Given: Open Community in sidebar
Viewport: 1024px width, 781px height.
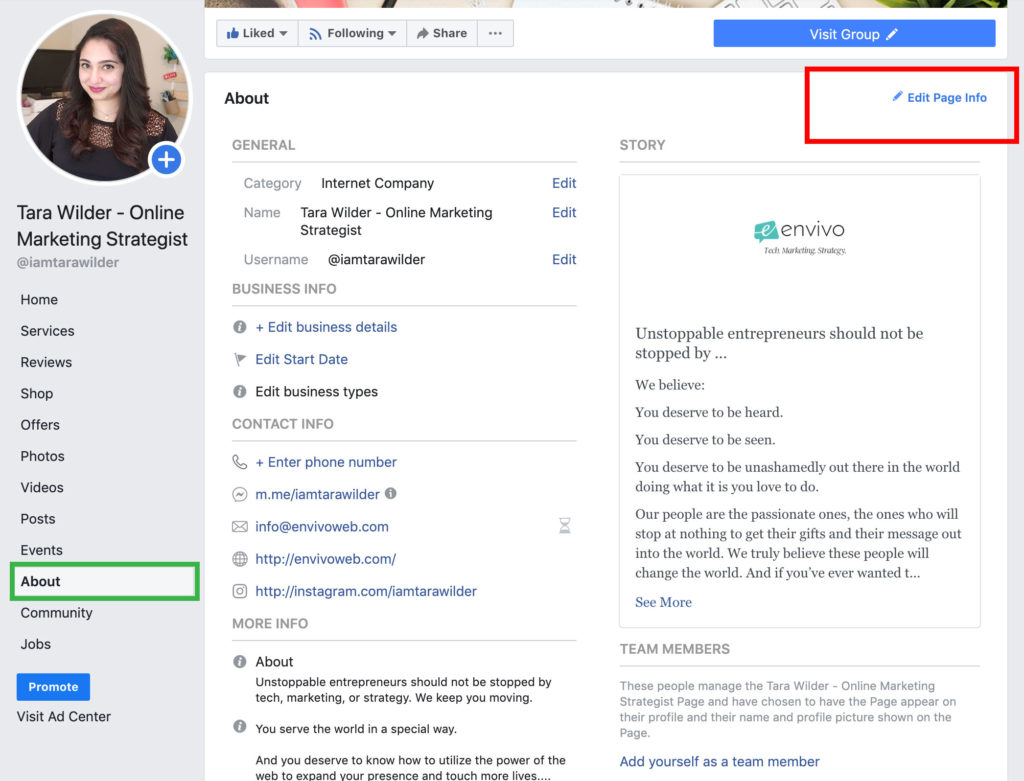Looking at the screenshot, I should [56, 613].
